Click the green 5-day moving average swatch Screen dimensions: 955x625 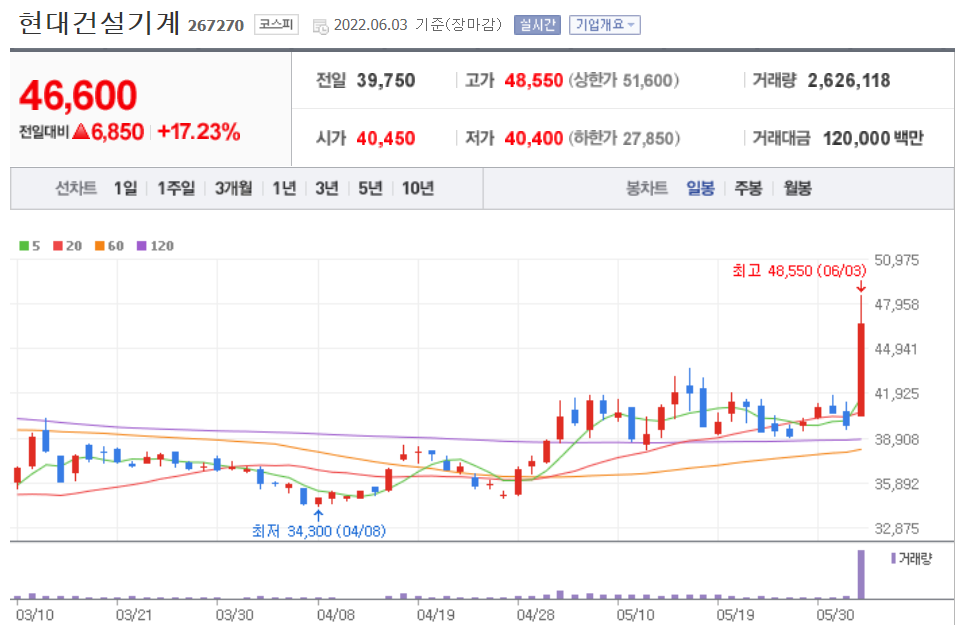point(24,245)
